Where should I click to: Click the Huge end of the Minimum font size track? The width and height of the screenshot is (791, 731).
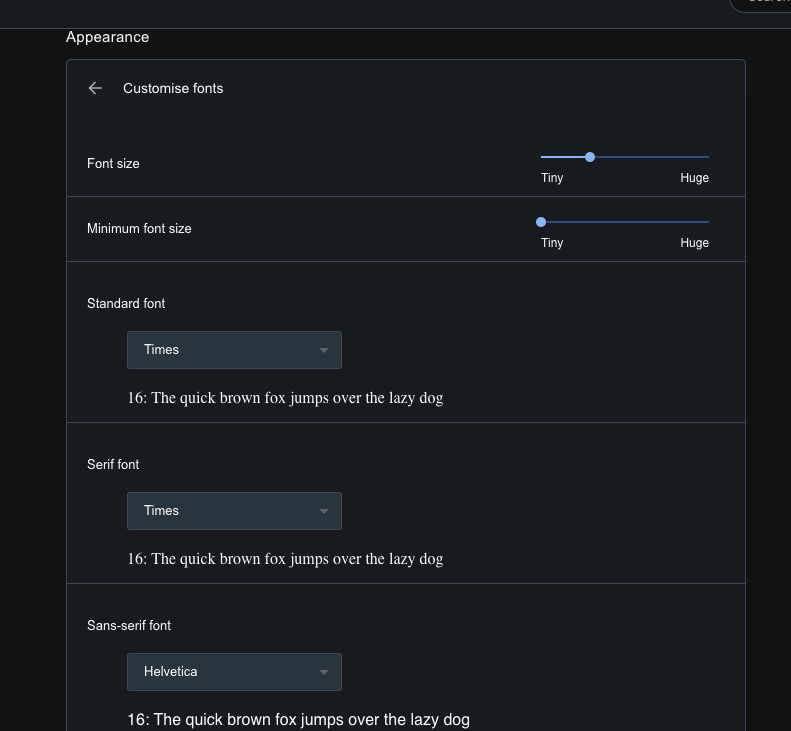pyautogui.click(x=706, y=222)
